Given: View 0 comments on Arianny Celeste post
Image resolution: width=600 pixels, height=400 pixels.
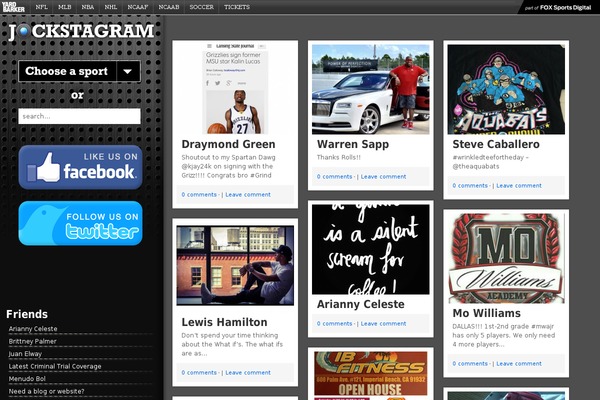Looking at the screenshot, I should (x=334, y=323).
